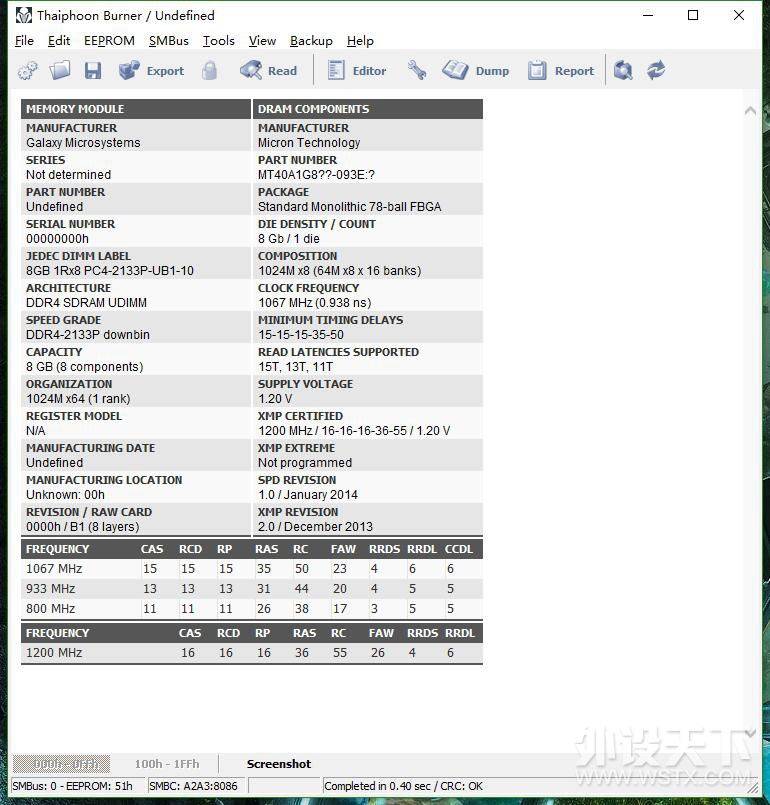Image resolution: width=770 pixels, height=805 pixels.
Task: Click '1024M x8 (64M x8 x 16 banks)'
Action: [x=339, y=271]
